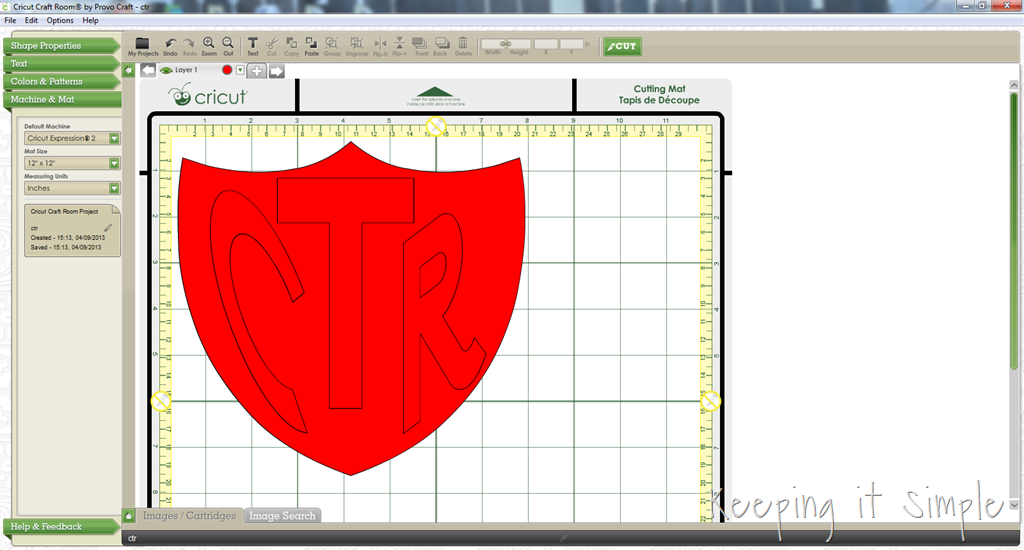This screenshot has height=550, width=1024.
Task: Open the Measuring Units dropdown
Action: (x=72, y=188)
